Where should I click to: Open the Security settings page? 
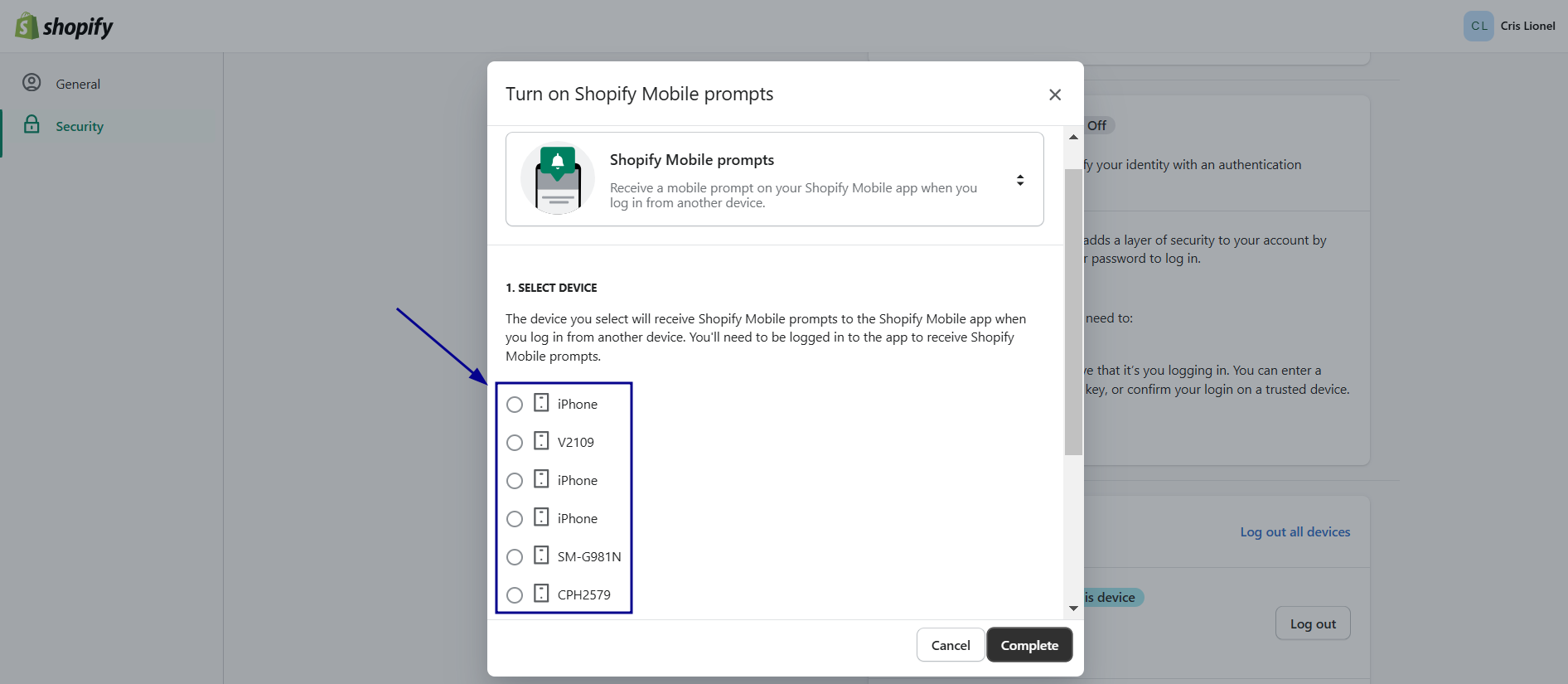pyautogui.click(x=80, y=127)
